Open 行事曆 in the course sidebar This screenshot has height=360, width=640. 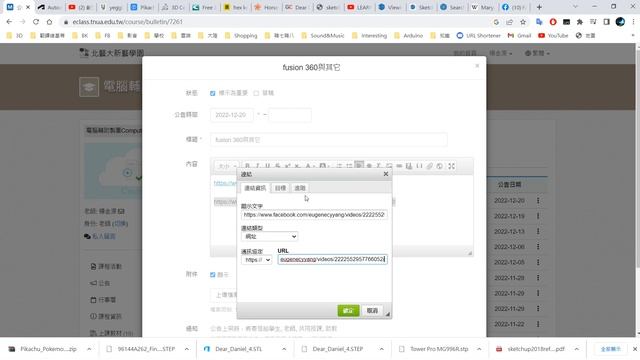[x=103, y=300]
